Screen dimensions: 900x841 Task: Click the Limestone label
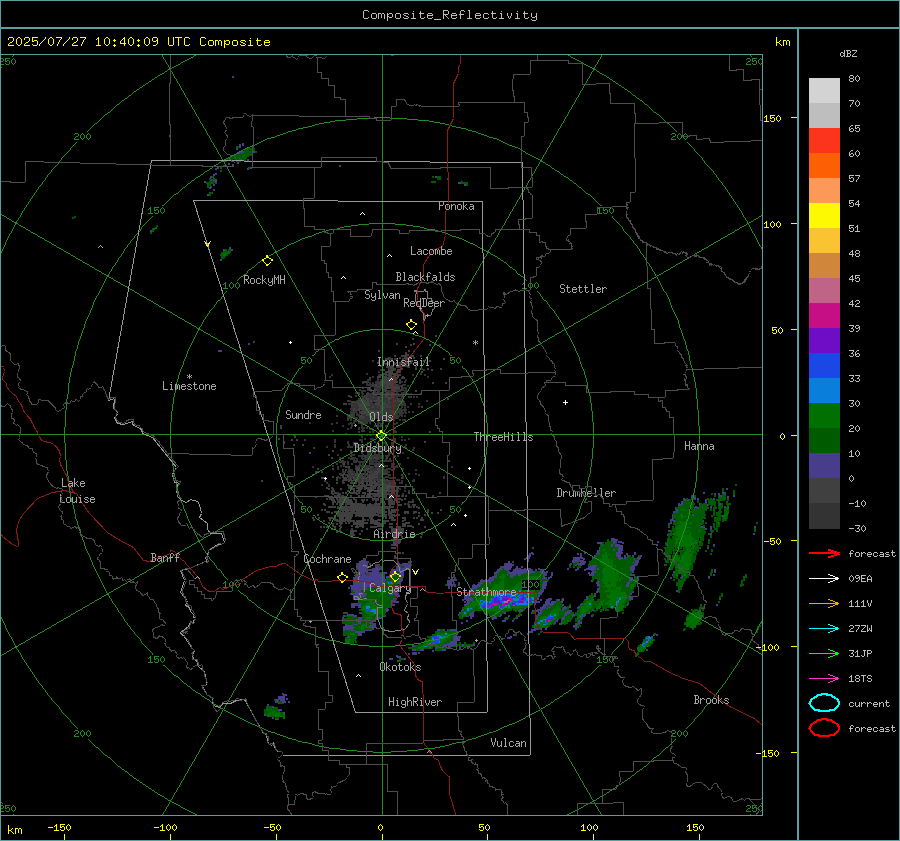pos(189,386)
